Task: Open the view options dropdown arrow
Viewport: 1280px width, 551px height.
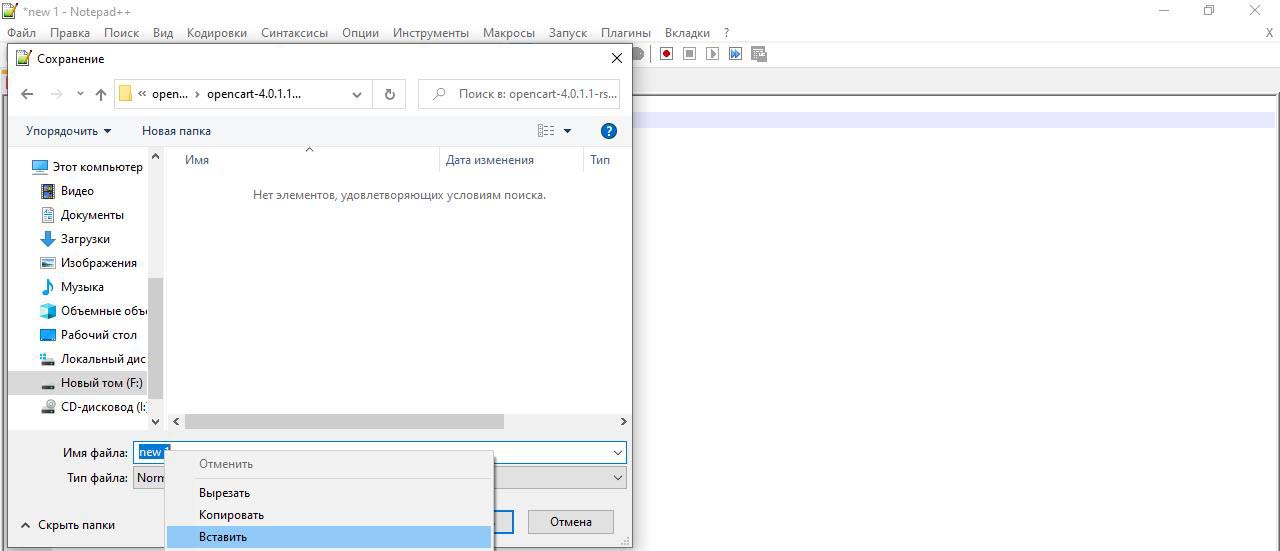Action: tap(567, 131)
